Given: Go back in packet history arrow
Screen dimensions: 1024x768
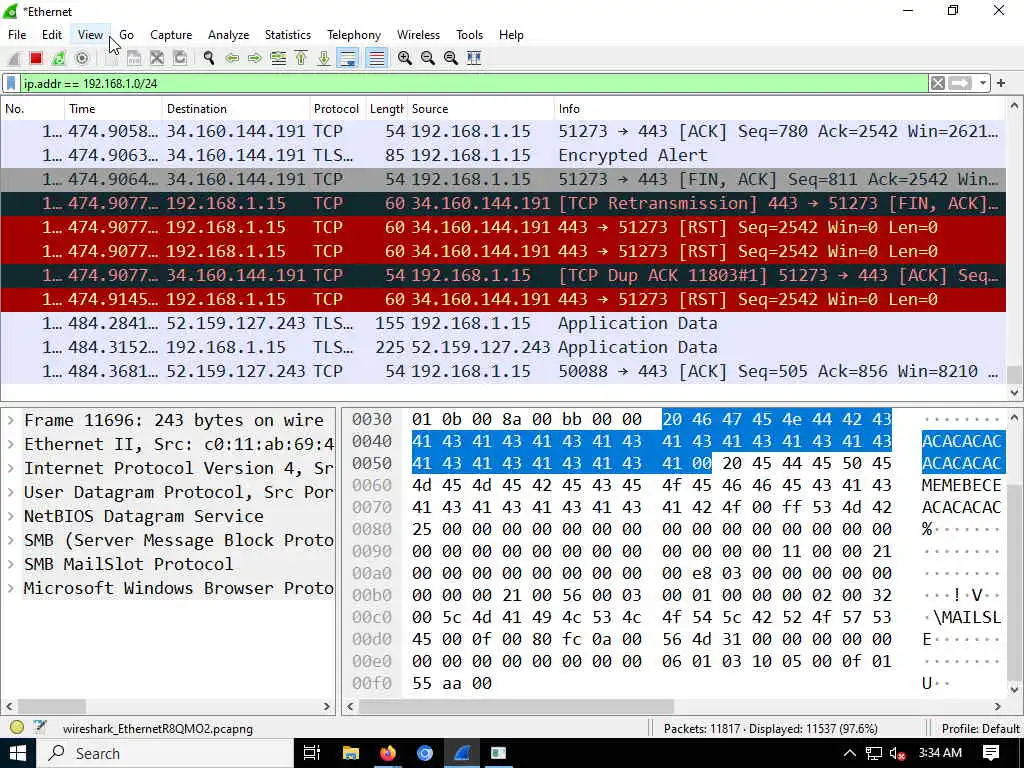Looking at the screenshot, I should click(x=232, y=58).
